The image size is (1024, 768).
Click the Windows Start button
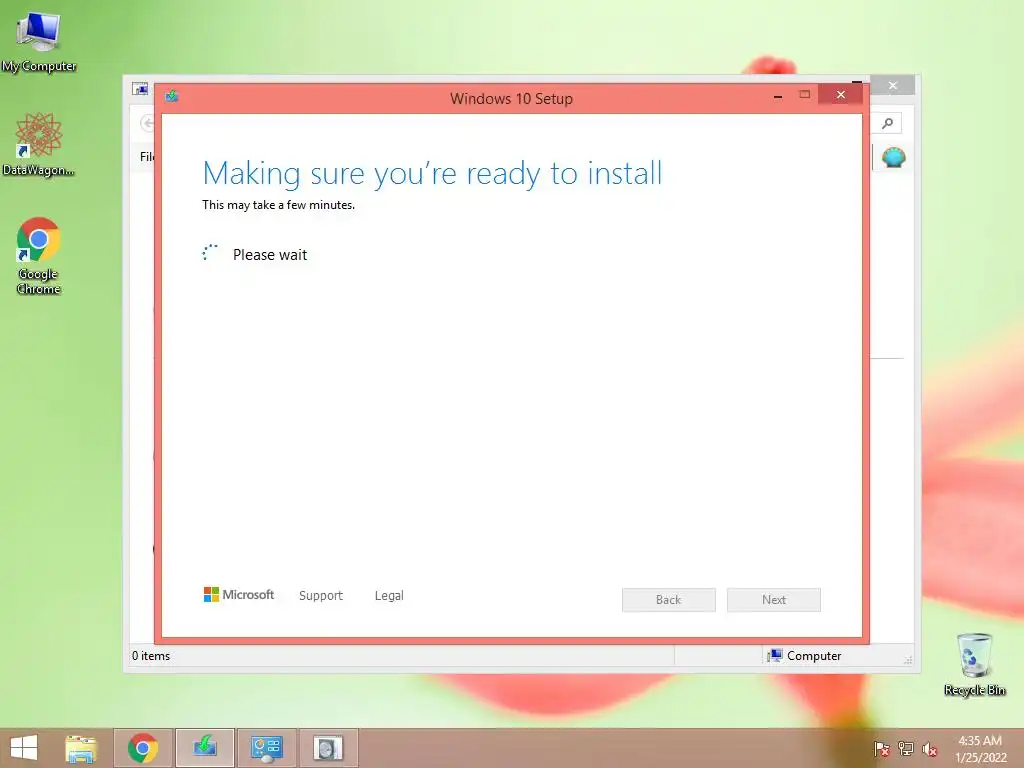pos(24,748)
